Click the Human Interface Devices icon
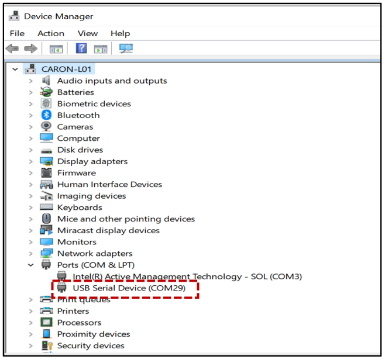The image size is (385, 360). pos(46,184)
